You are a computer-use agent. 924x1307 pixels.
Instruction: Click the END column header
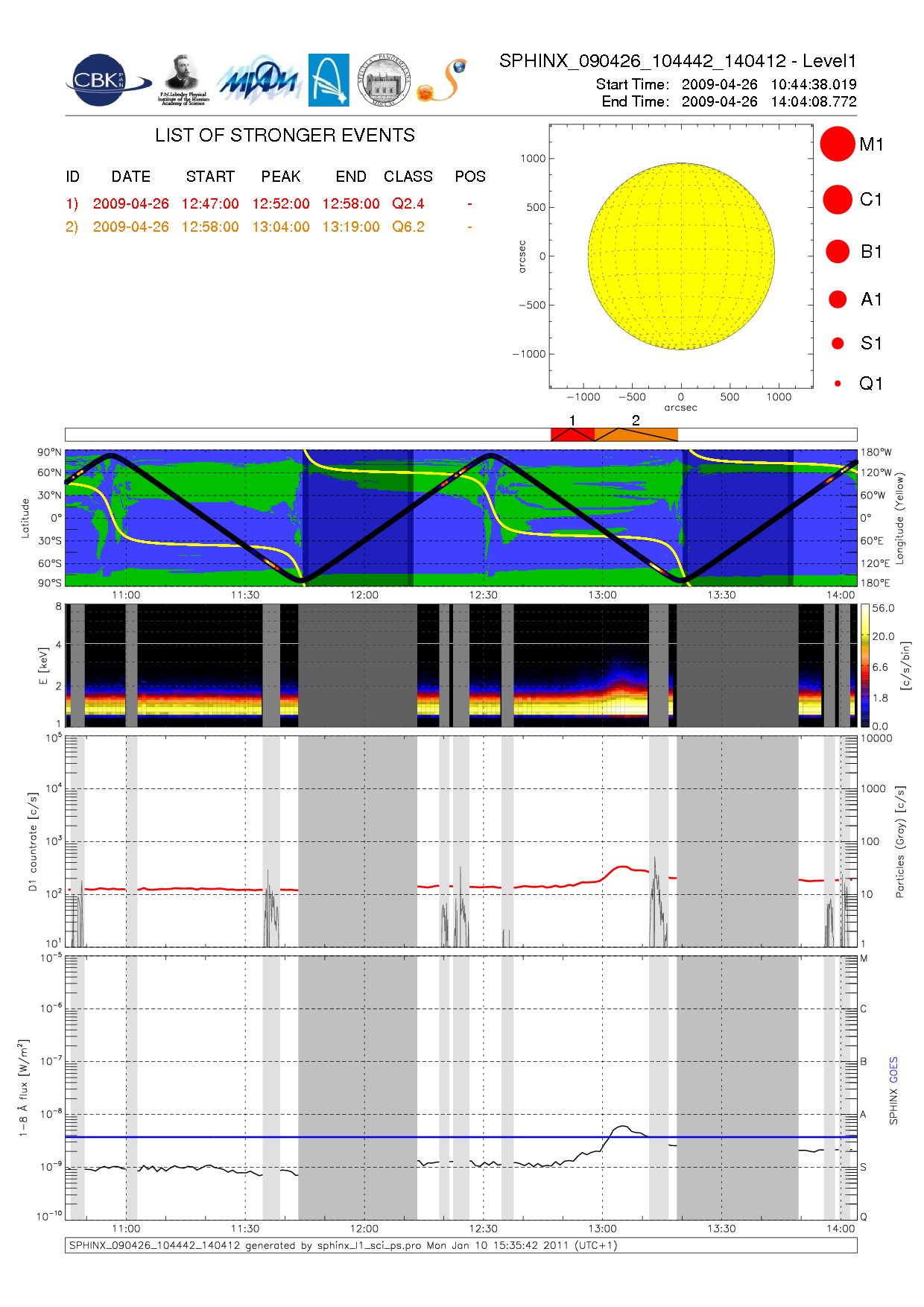point(351,177)
